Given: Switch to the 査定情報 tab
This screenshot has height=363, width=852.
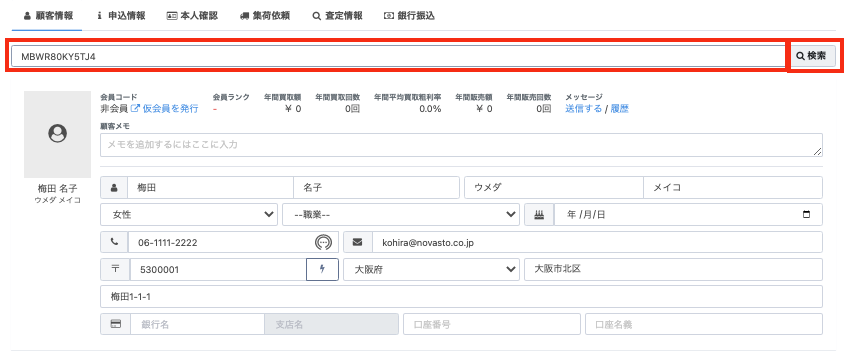Looking at the screenshot, I should (x=337, y=16).
